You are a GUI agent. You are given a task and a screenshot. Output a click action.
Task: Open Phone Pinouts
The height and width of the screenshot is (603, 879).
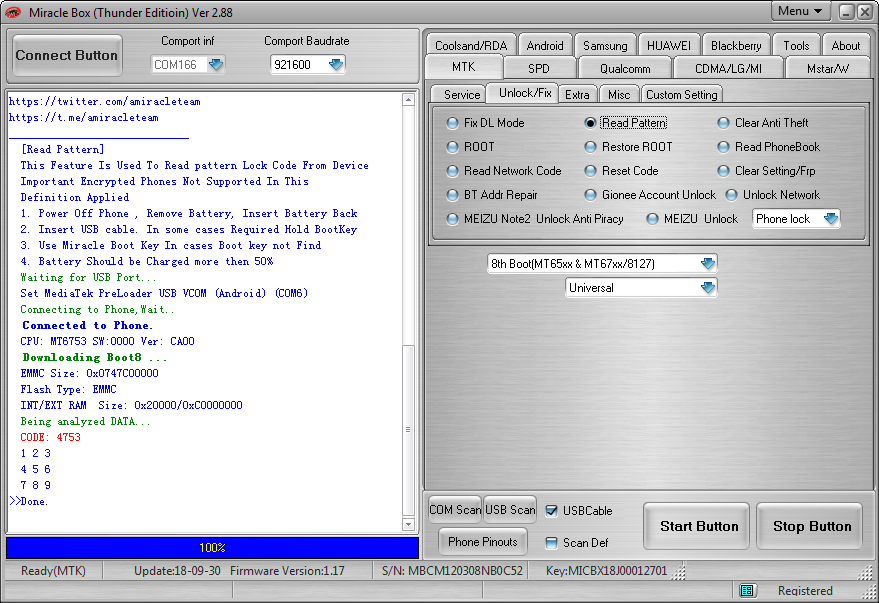coord(483,541)
